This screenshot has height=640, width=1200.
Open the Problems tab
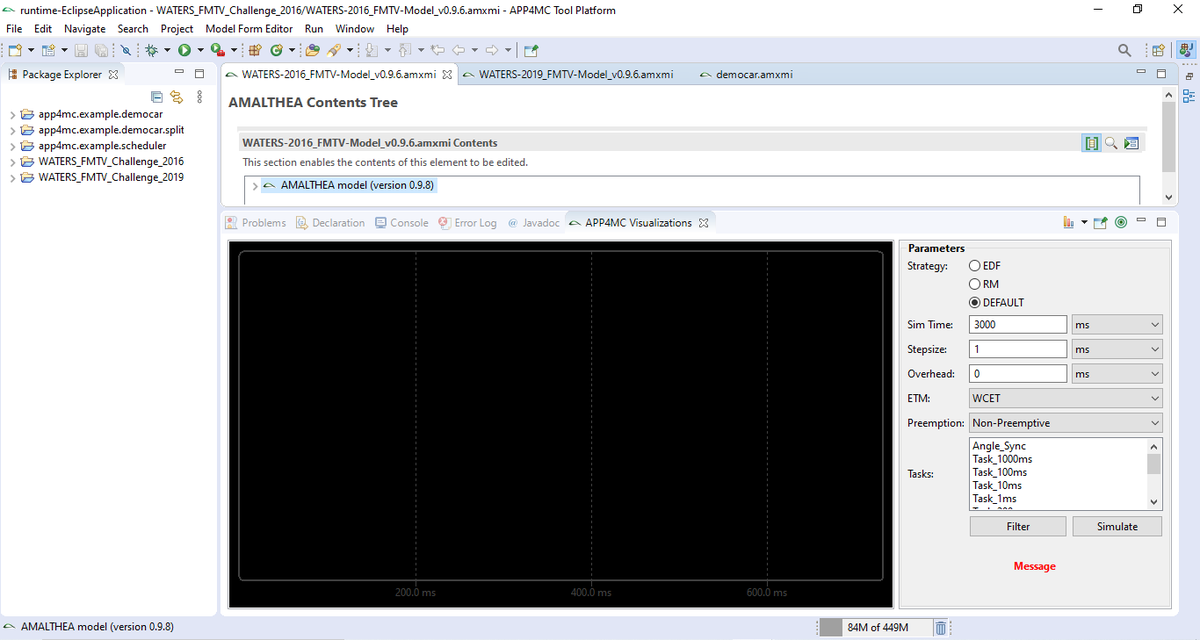tap(255, 222)
